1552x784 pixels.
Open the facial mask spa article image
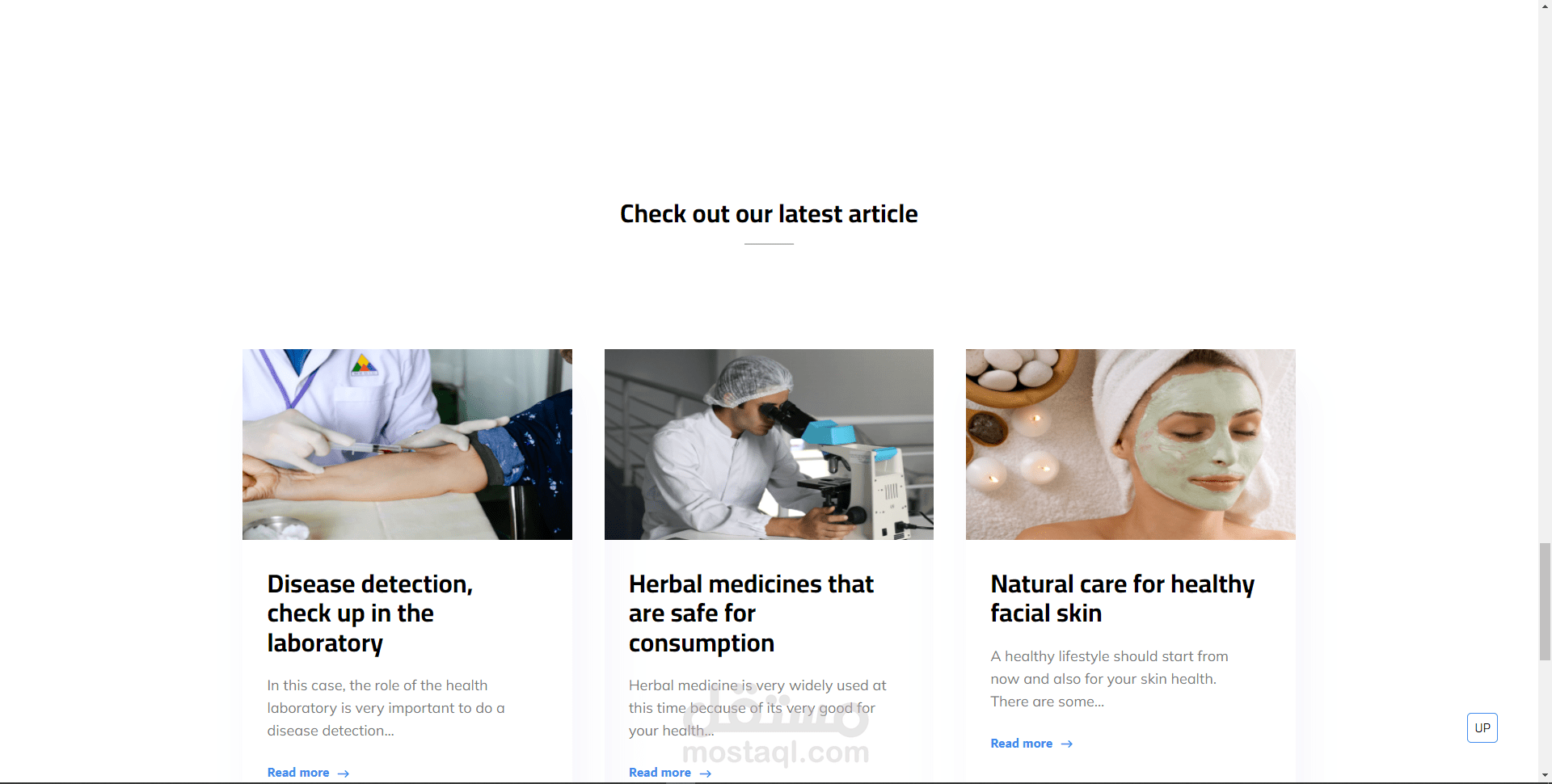pos(1130,445)
